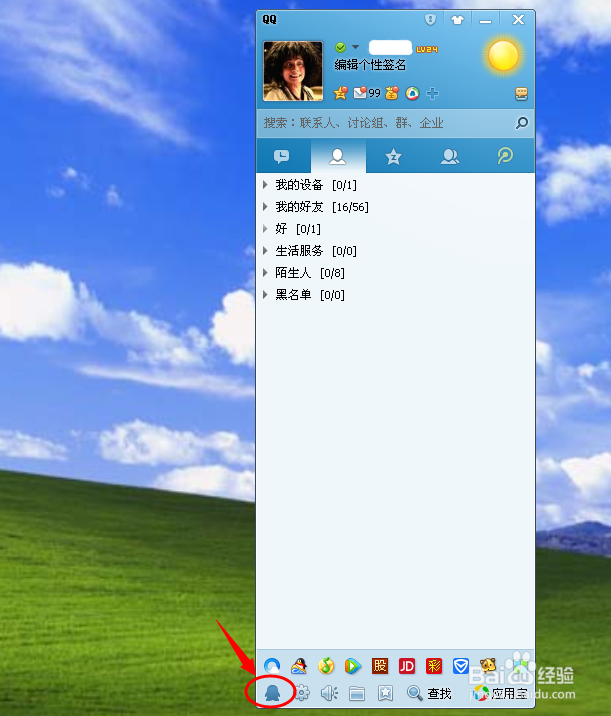Click the 查找 find button

[x=429, y=693]
